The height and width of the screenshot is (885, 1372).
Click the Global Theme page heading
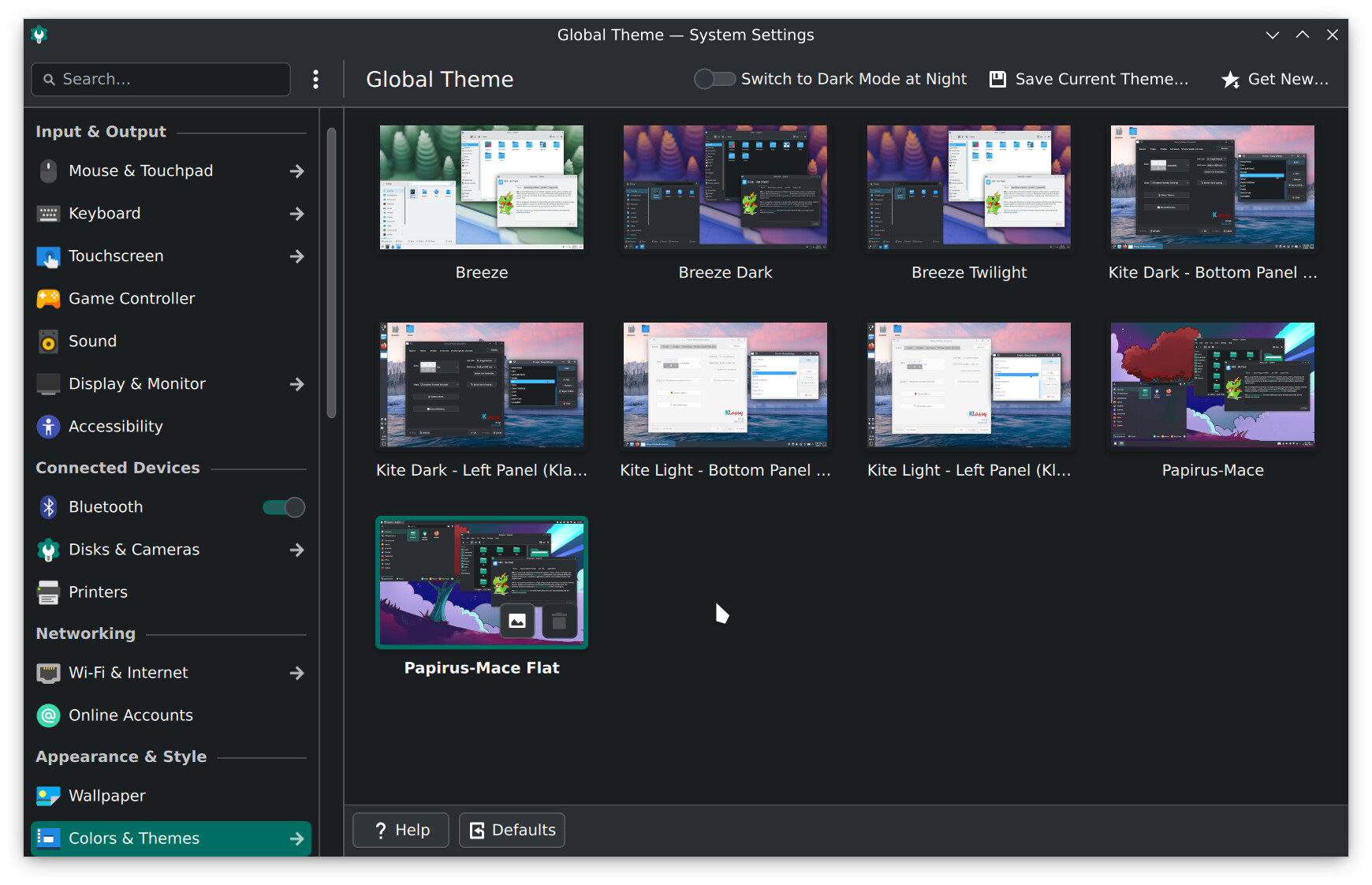tap(440, 80)
